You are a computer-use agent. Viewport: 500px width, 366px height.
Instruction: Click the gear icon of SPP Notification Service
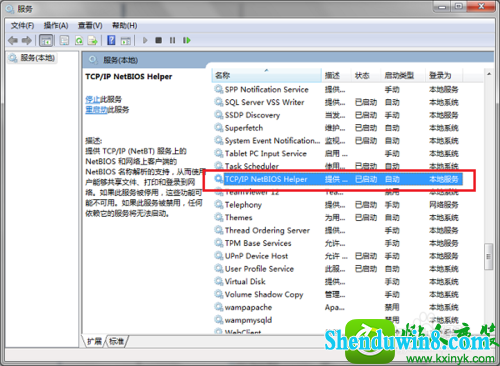coord(219,89)
